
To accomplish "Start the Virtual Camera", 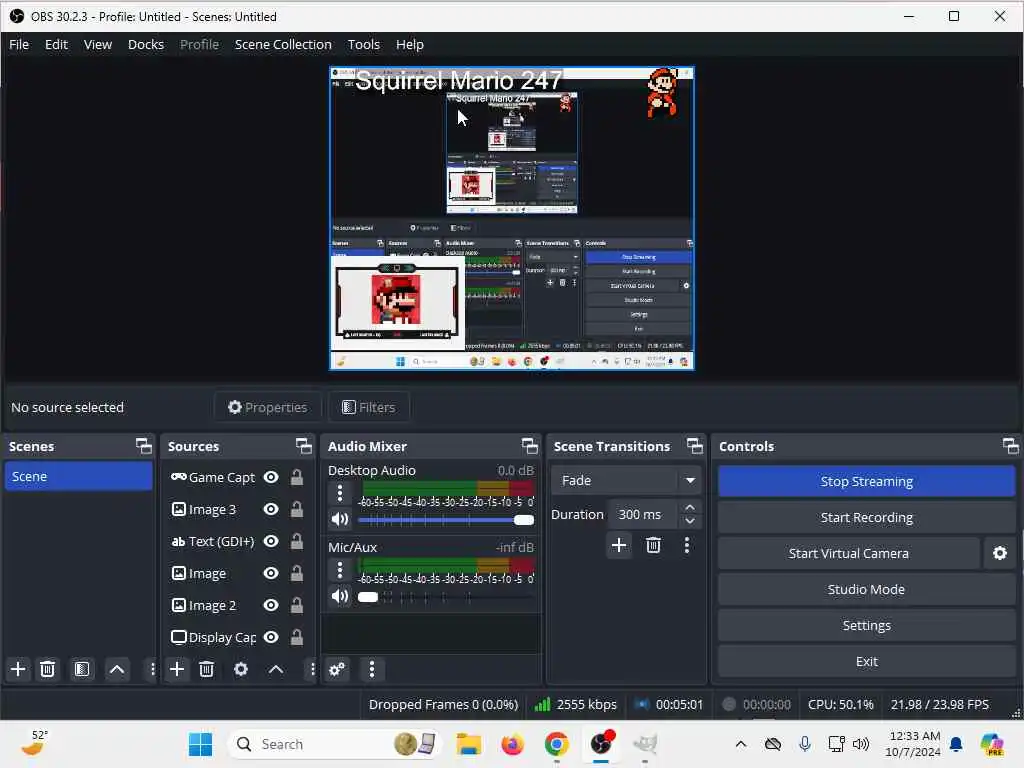I will point(848,553).
